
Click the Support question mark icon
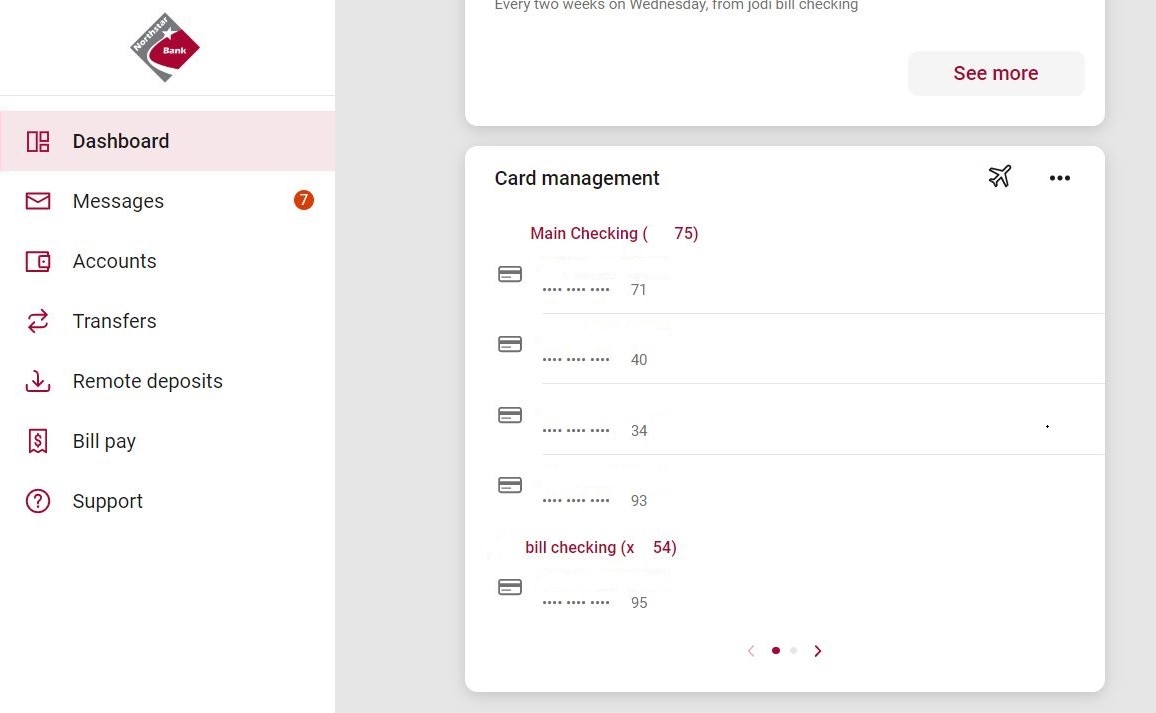click(38, 501)
